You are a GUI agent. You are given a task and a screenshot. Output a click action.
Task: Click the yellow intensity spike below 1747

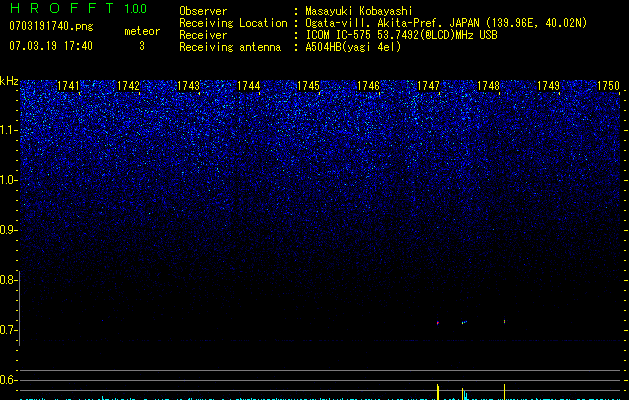coord(438,392)
